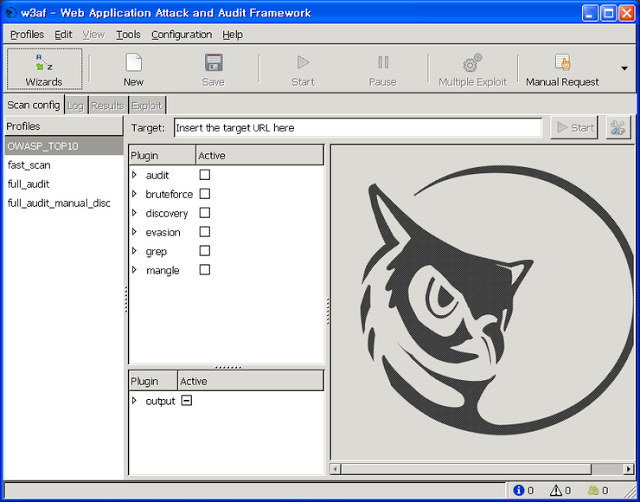Select the audit plugin row label
The image size is (640, 502).
(x=157, y=175)
